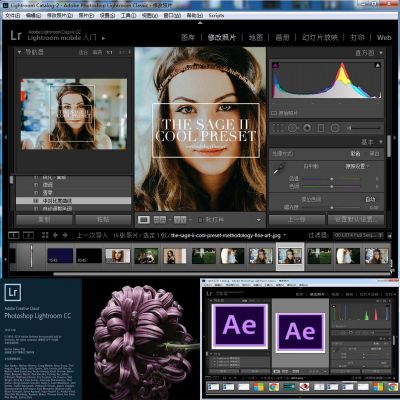Click the navigator preview image
The width and height of the screenshot is (400, 400).
[x=74, y=114]
